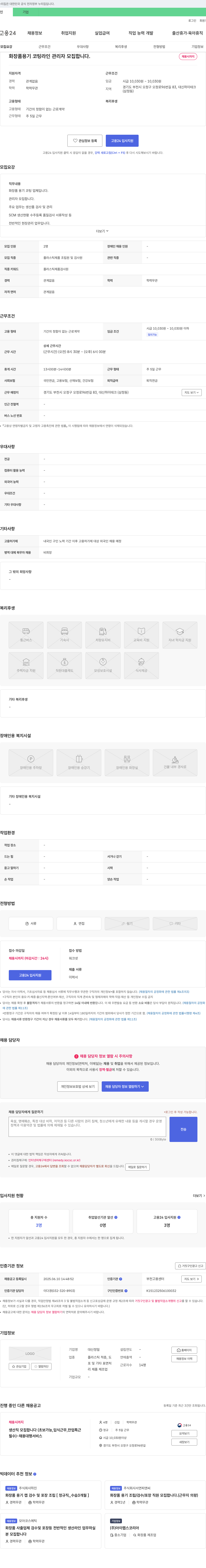This screenshot has height=1568, width=206.
Task: Select the 차량유지비 vehicle allowance icon
Action: pyautogui.click(x=103, y=635)
